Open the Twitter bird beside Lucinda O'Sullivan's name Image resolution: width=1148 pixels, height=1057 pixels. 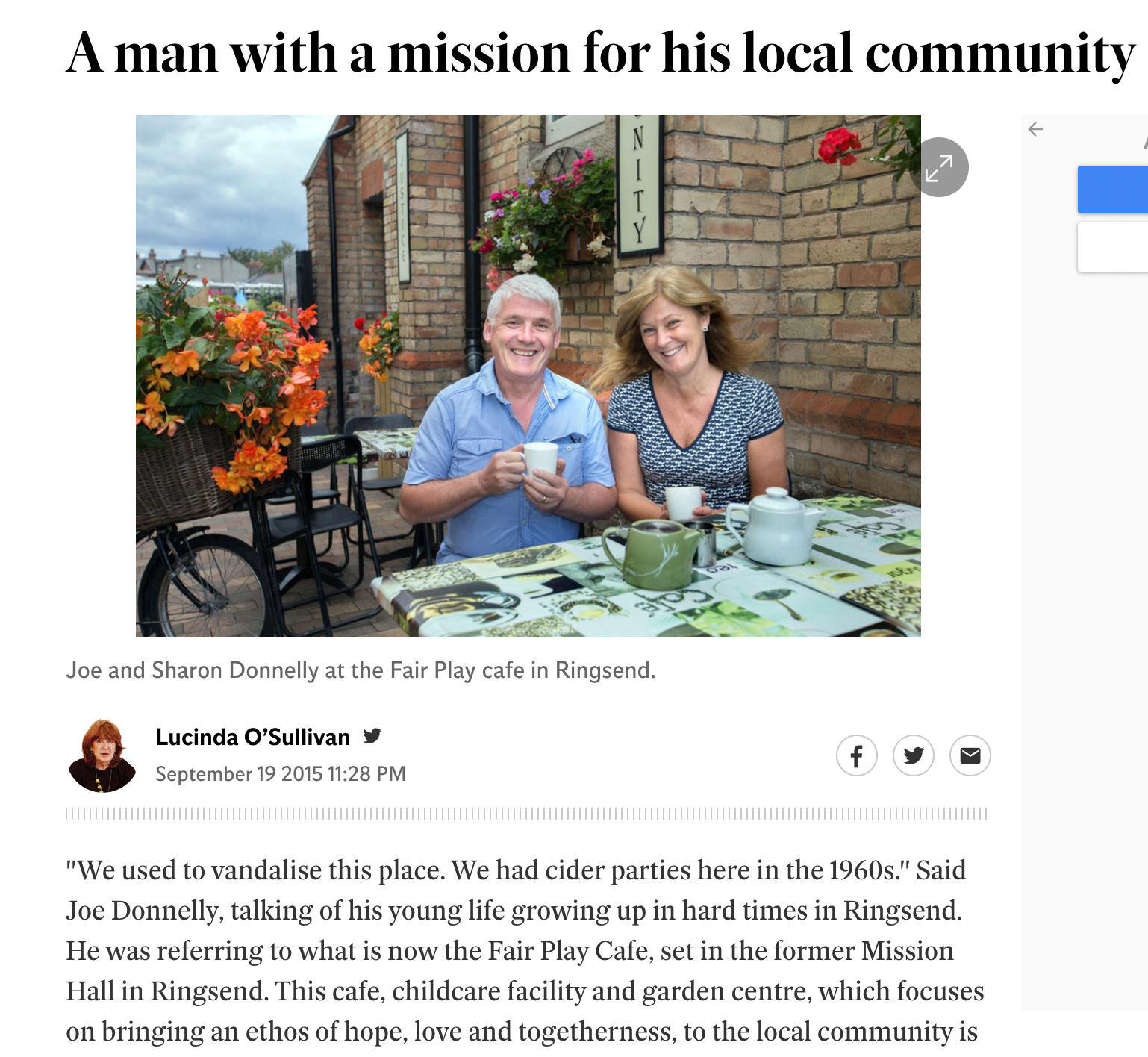(x=372, y=736)
